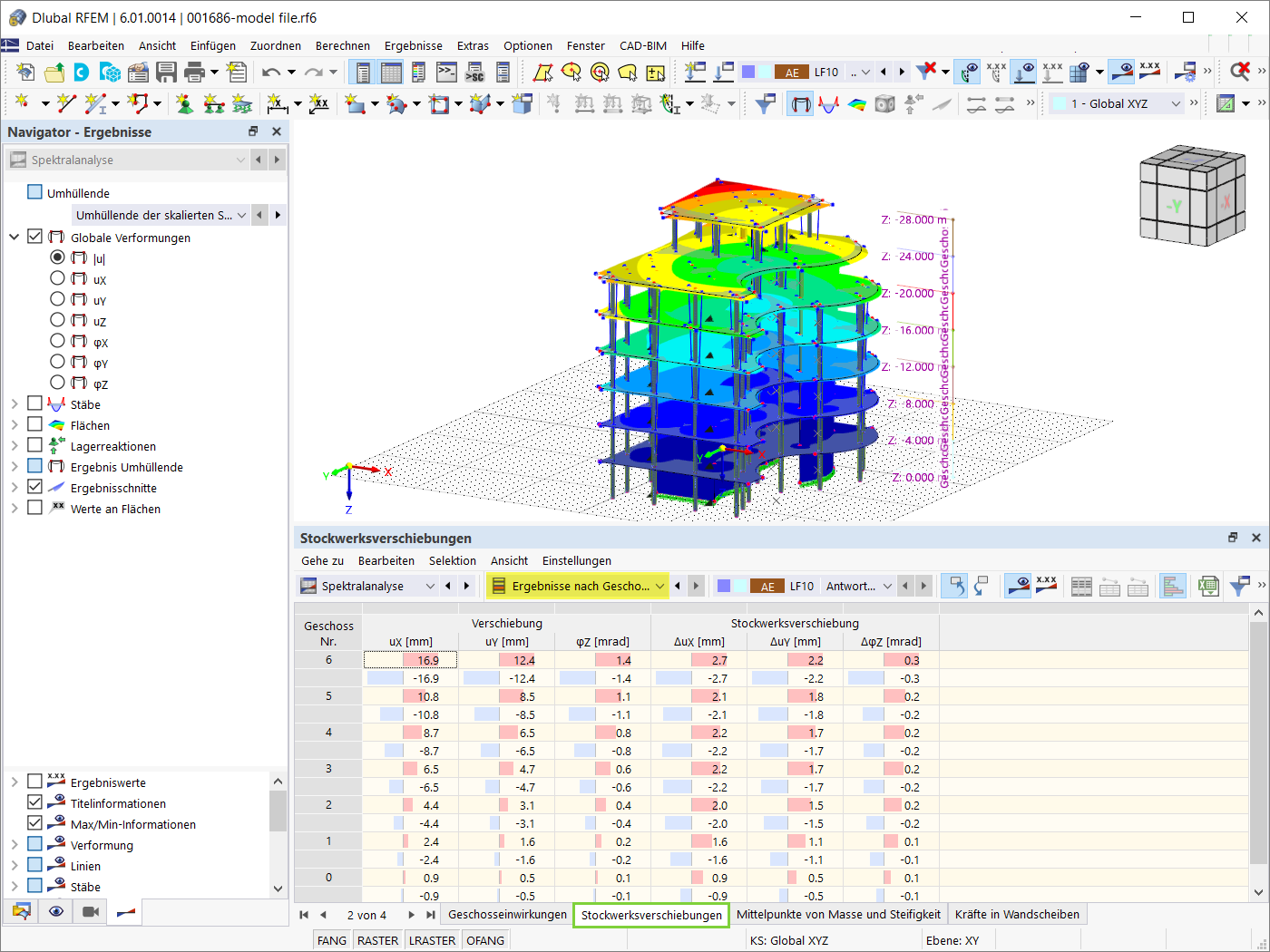
Task: Uncheck the Ergebnisschnitte checkbox
Action: [x=34, y=487]
